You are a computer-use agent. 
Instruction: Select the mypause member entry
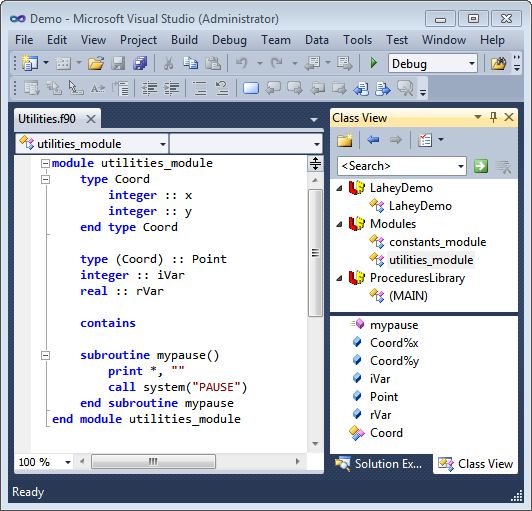click(x=394, y=325)
